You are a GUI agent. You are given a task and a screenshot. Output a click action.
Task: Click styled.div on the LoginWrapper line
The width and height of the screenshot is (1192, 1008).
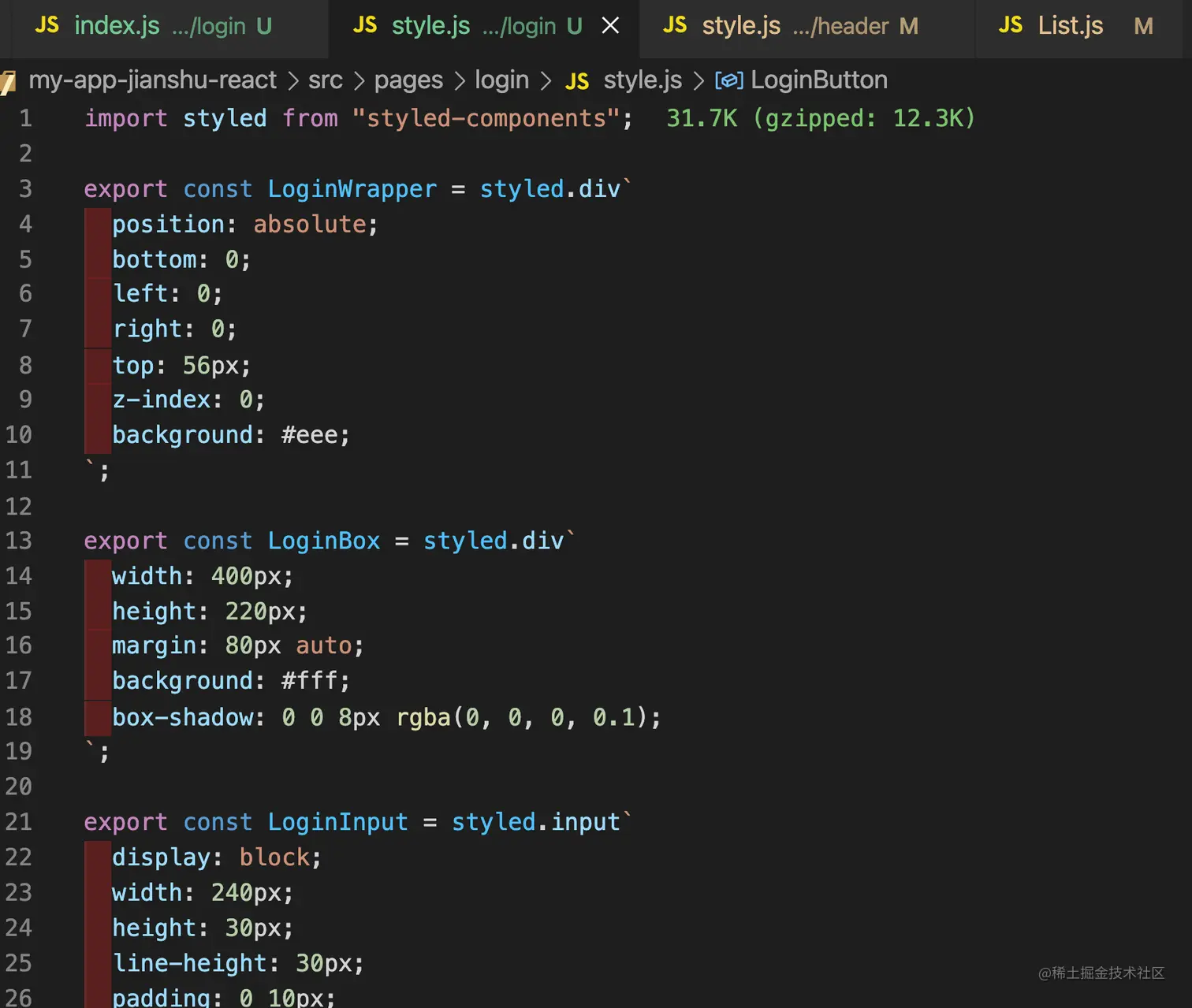point(549,189)
